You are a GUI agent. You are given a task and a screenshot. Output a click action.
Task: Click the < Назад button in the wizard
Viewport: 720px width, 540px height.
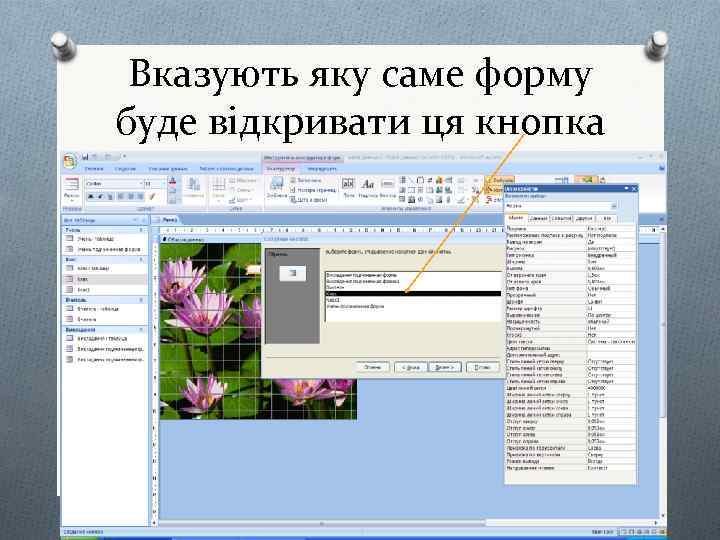click(411, 367)
